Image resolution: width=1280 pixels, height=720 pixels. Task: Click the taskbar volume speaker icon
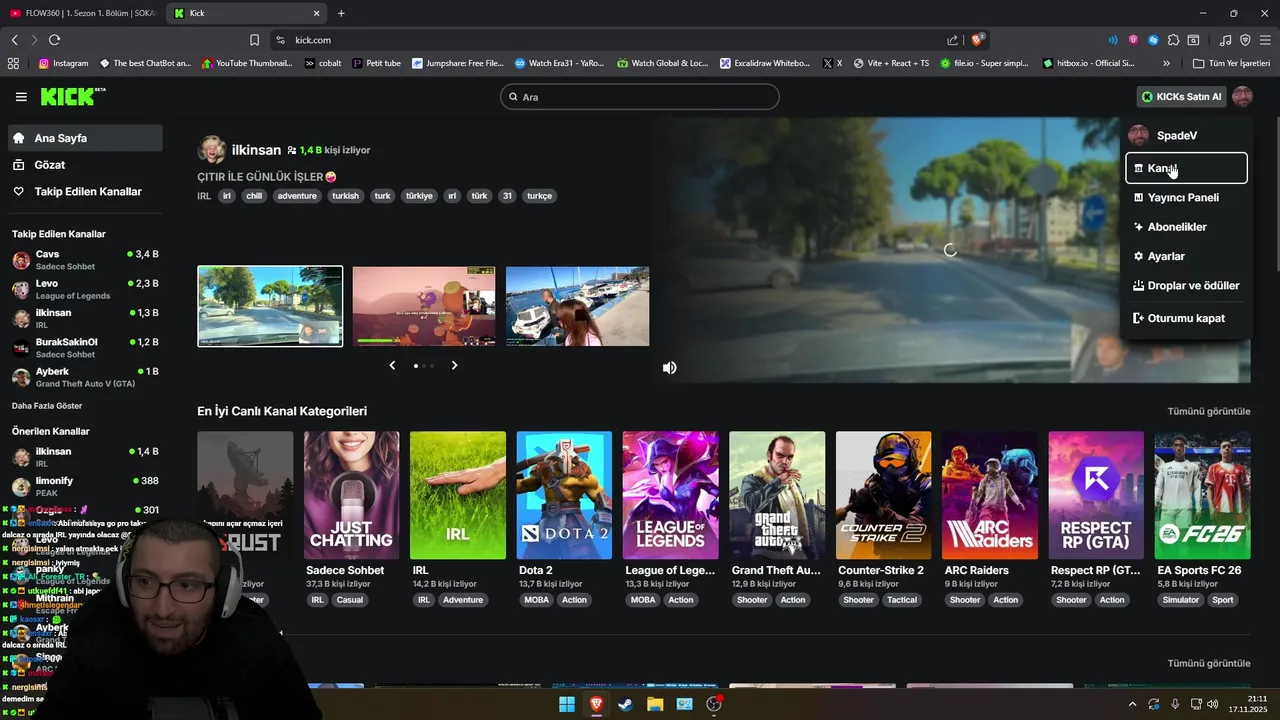(1212, 704)
